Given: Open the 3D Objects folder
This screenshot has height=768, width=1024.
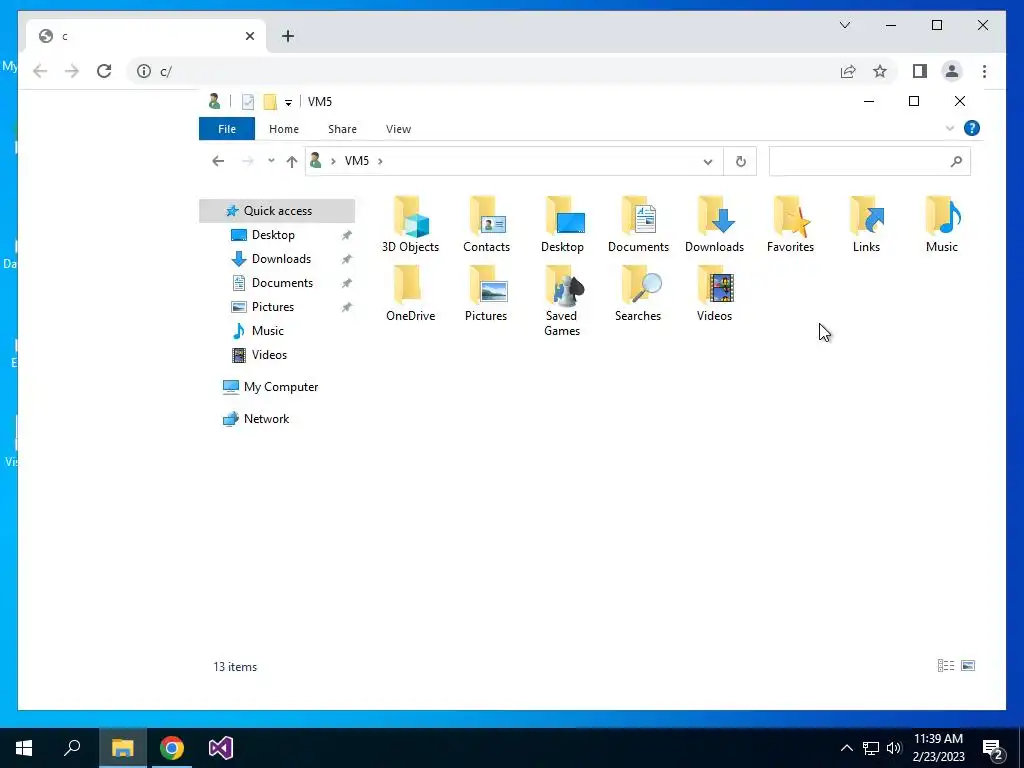Looking at the screenshot, I should [x=410, y=225].
